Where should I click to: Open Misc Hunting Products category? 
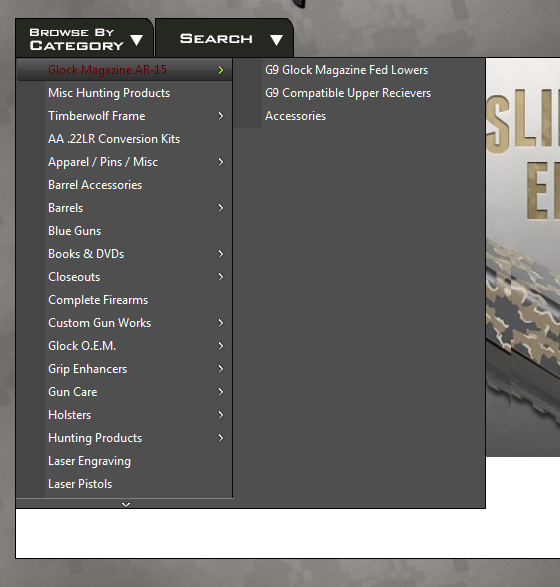coord(124,93)
